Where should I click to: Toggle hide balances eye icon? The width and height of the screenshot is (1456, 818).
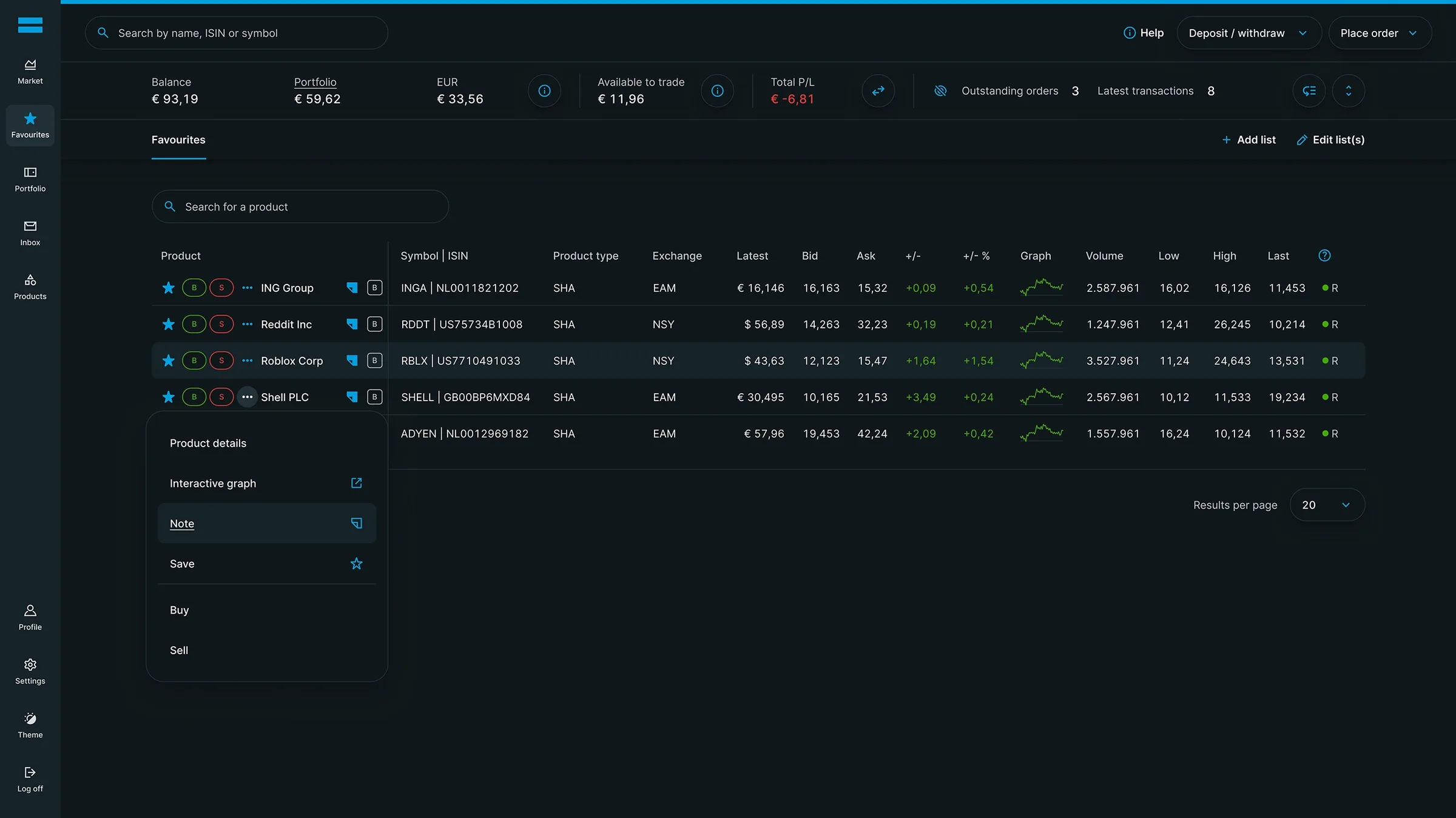(940, 90)
